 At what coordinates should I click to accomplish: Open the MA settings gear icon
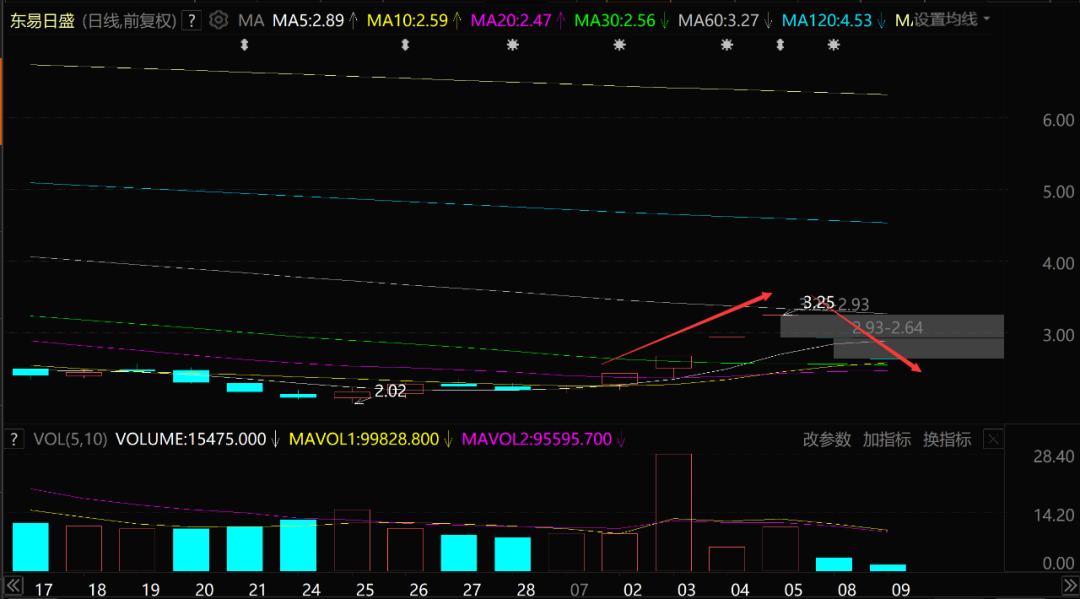218,20
